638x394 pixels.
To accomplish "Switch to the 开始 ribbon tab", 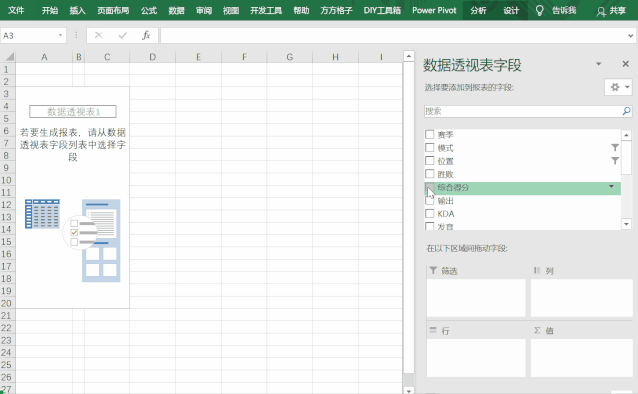I will click(50, 10).
